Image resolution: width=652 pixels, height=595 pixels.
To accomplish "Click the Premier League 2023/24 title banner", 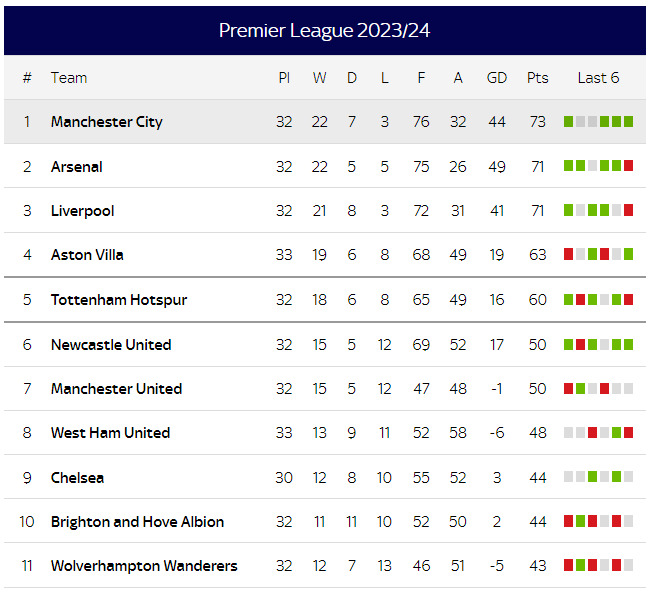I will click(325, 30).
